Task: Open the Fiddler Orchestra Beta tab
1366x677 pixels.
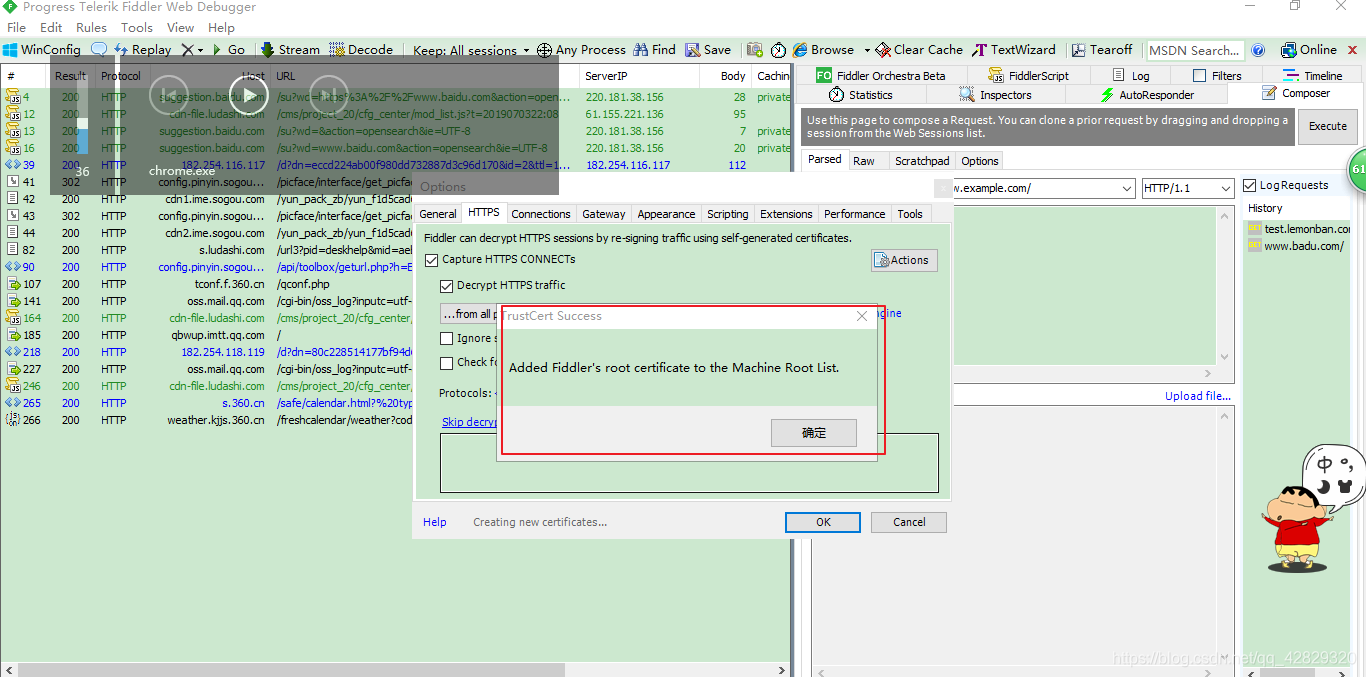Action: pyautogui.click(x=880, y=75)
